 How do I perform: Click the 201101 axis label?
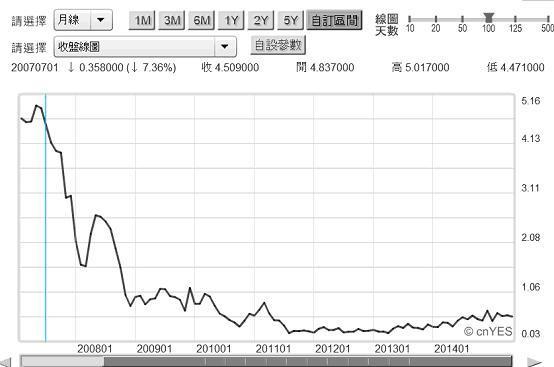(x=273, y=349)
